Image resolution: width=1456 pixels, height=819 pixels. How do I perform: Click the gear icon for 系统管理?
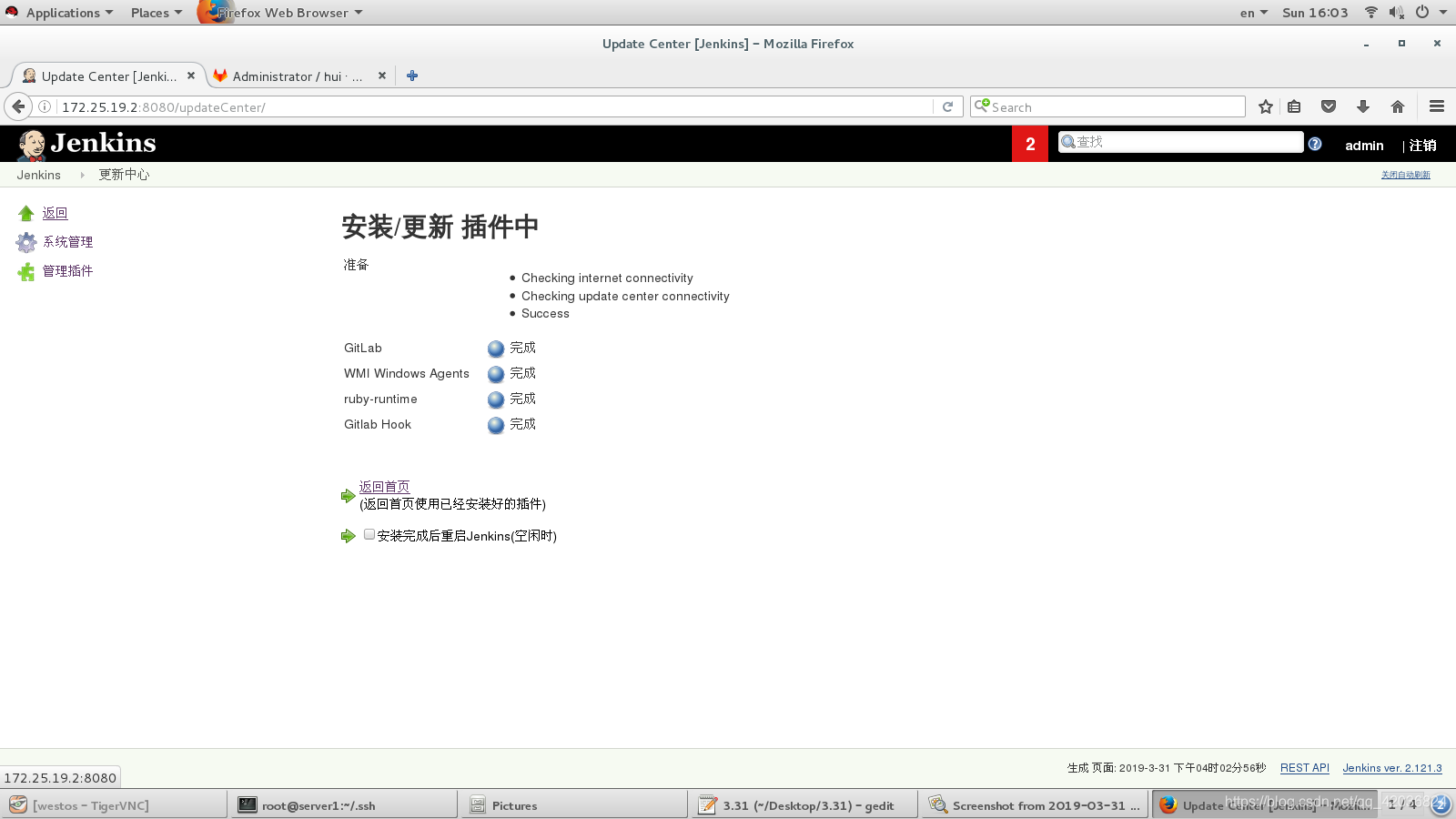click(x=26, y=242)
